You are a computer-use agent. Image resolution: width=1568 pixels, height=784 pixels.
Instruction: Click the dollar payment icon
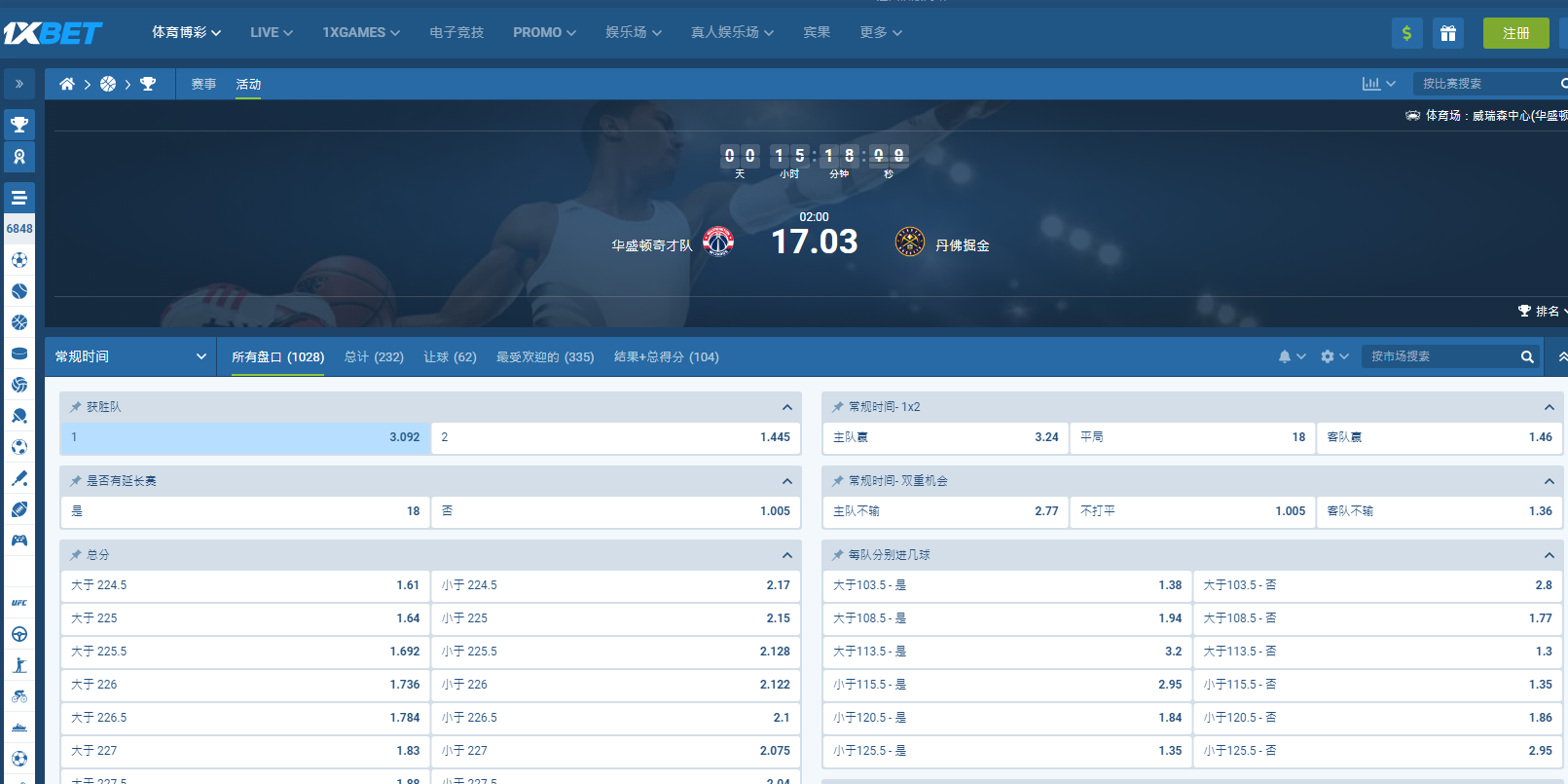tap(1406, 33)
